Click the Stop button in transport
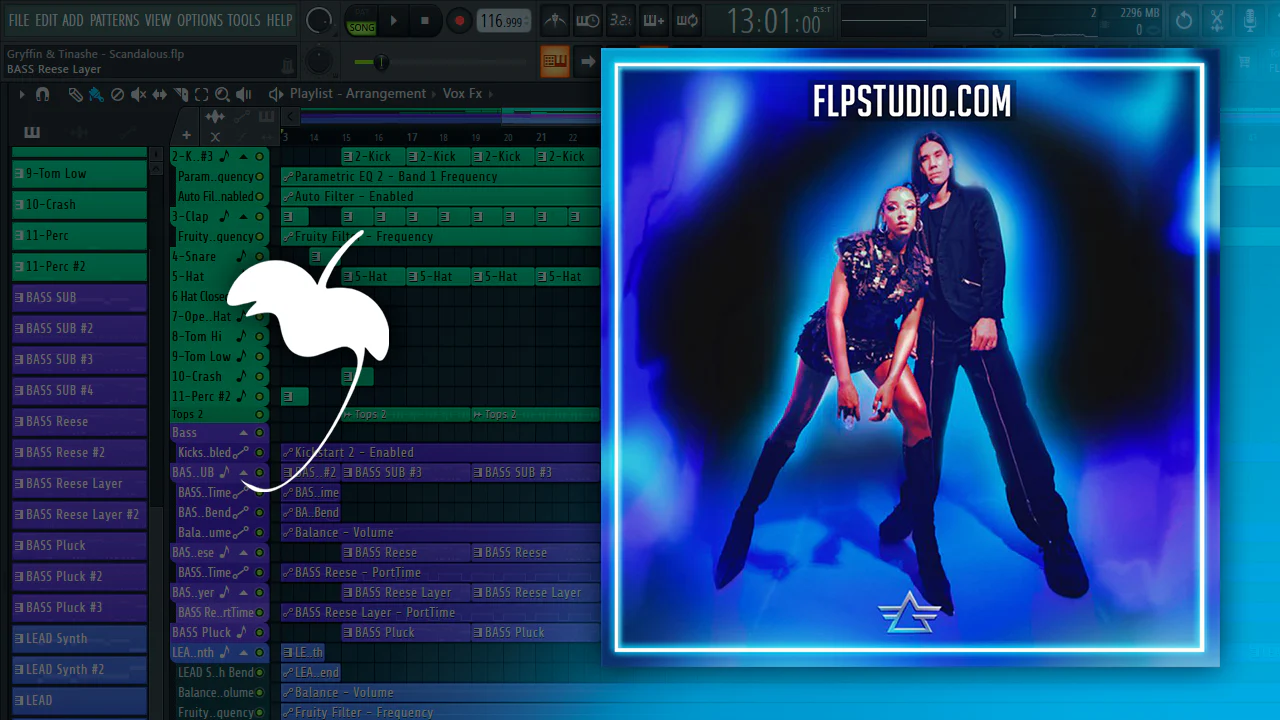The image size is (1280, 720). tap(425, 20)
